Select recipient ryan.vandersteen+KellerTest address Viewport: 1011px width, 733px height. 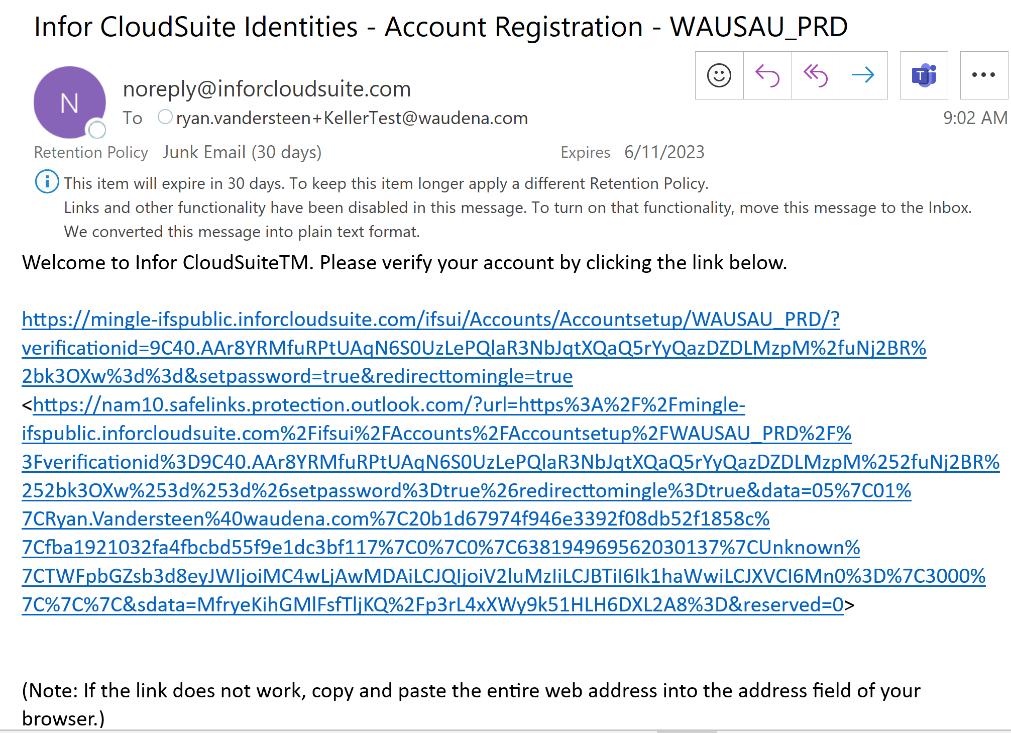pos(351,118)
